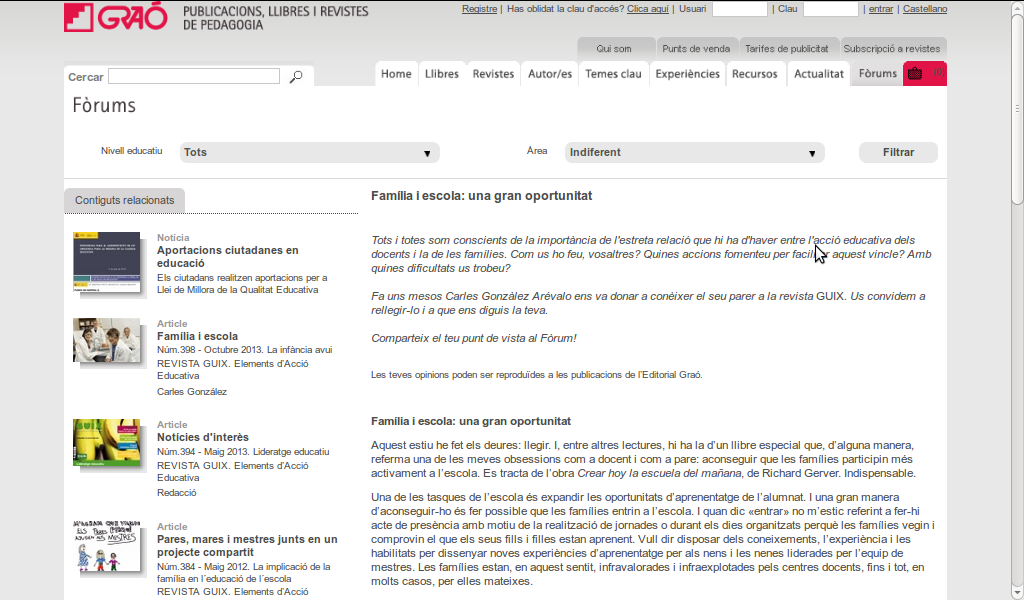Open the Qui som page
The image size is (1024, 600).
(614, 48)
